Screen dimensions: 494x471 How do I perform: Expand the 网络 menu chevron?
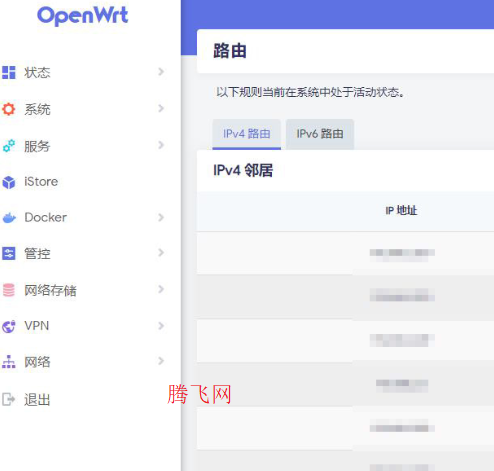click(161, 361)
